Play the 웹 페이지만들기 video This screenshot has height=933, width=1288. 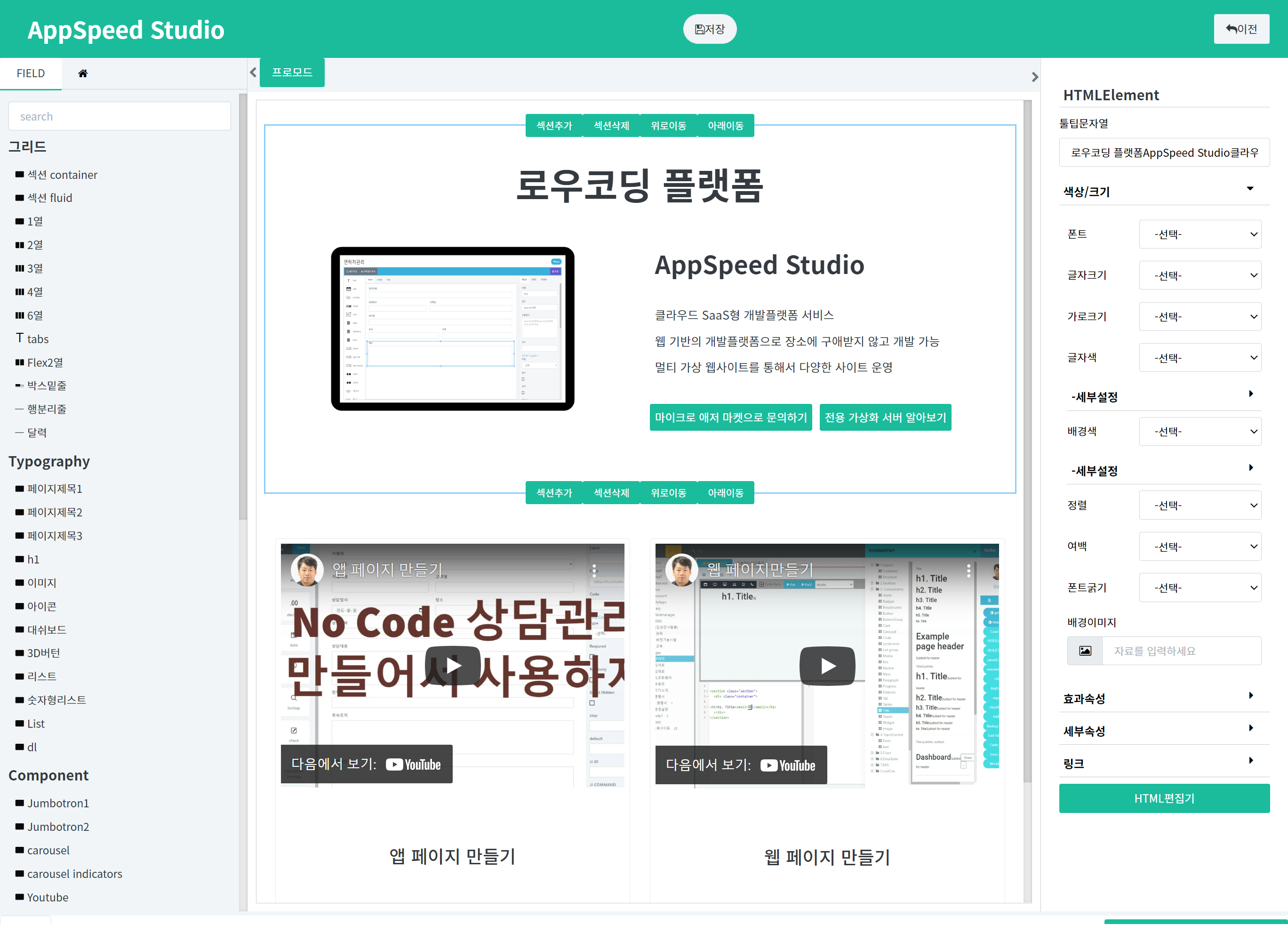click(x=827, y=665)
